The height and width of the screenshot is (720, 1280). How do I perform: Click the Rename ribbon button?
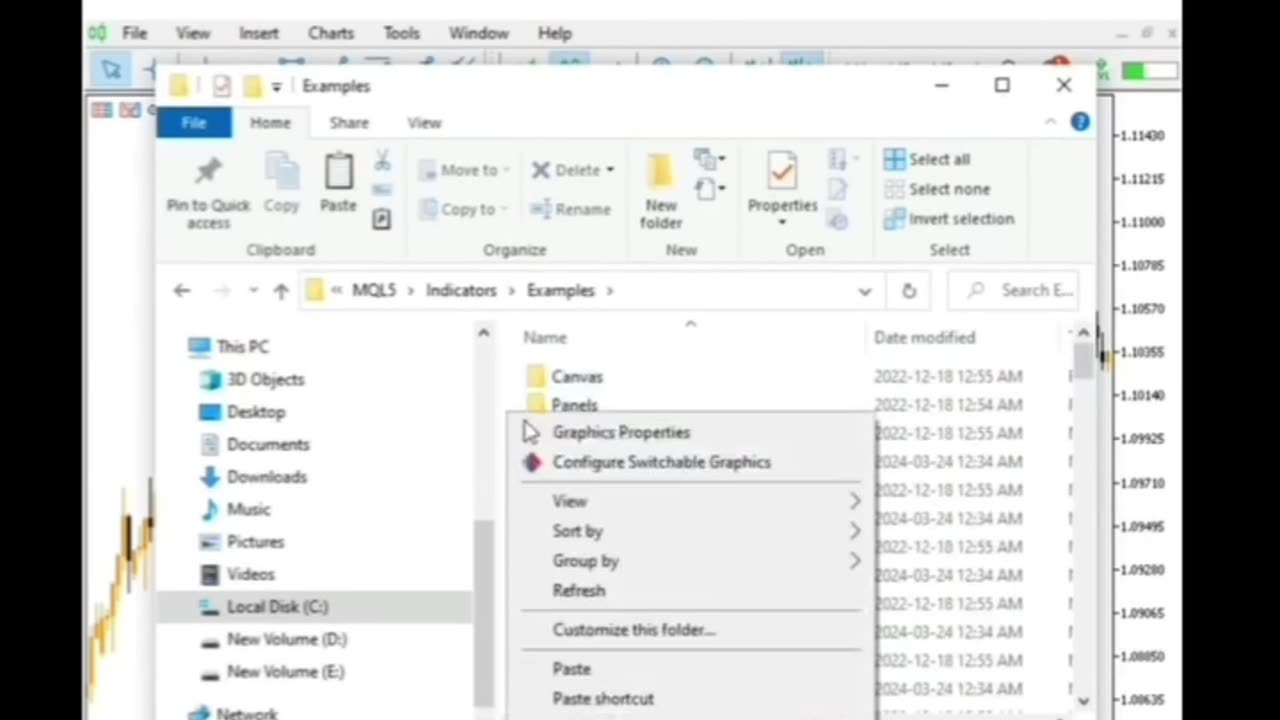point(571,209)
